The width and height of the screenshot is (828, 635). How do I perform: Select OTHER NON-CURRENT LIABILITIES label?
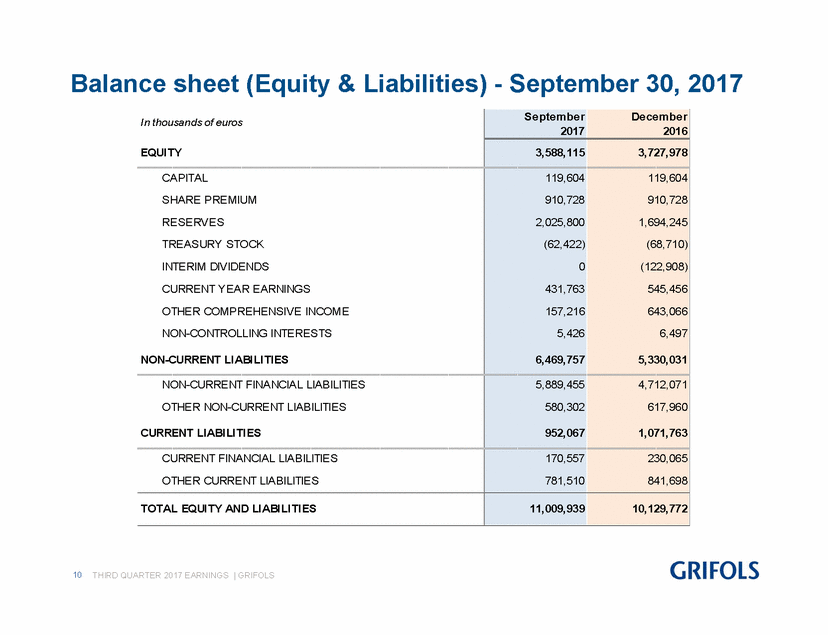254,407
